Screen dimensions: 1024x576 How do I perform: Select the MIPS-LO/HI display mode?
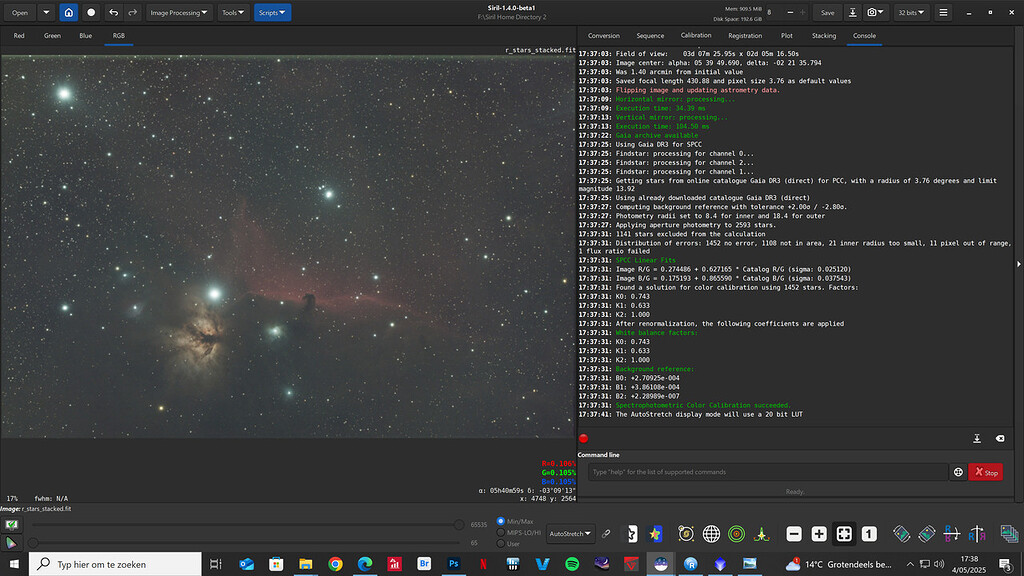click(x=503, y=532)
